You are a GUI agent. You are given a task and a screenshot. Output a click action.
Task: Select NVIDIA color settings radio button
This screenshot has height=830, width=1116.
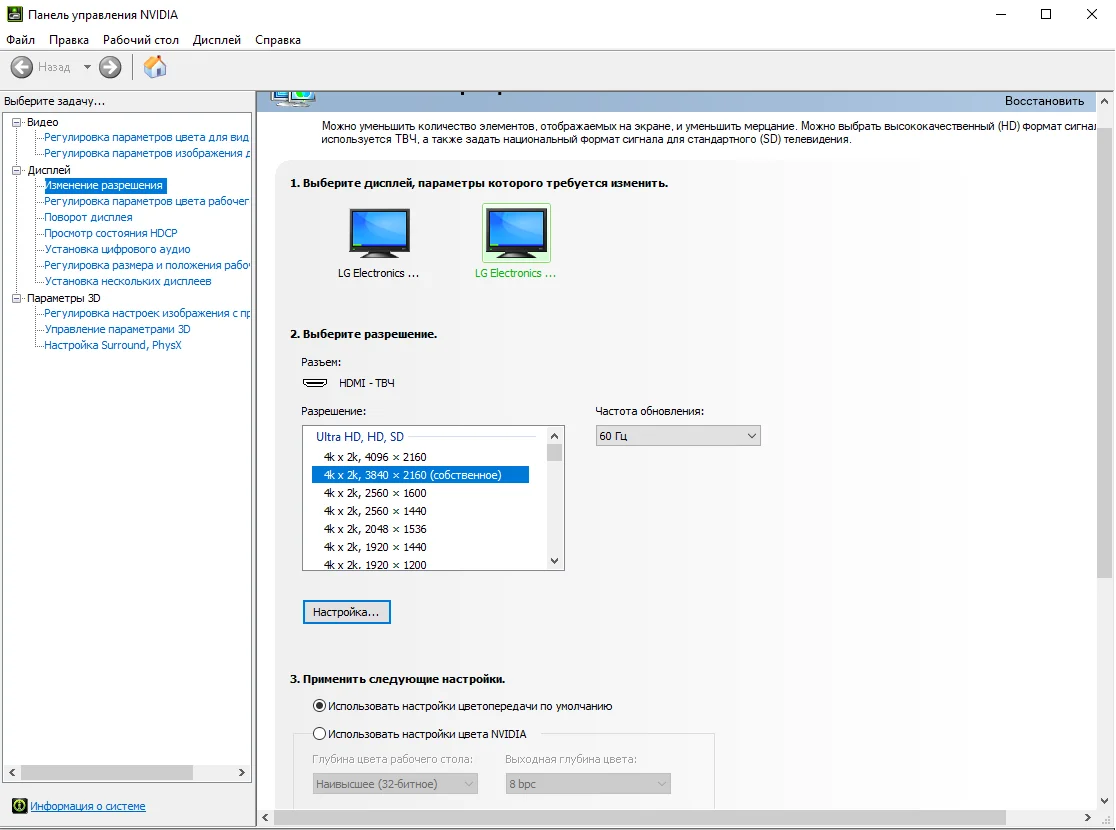click(320, 733)
